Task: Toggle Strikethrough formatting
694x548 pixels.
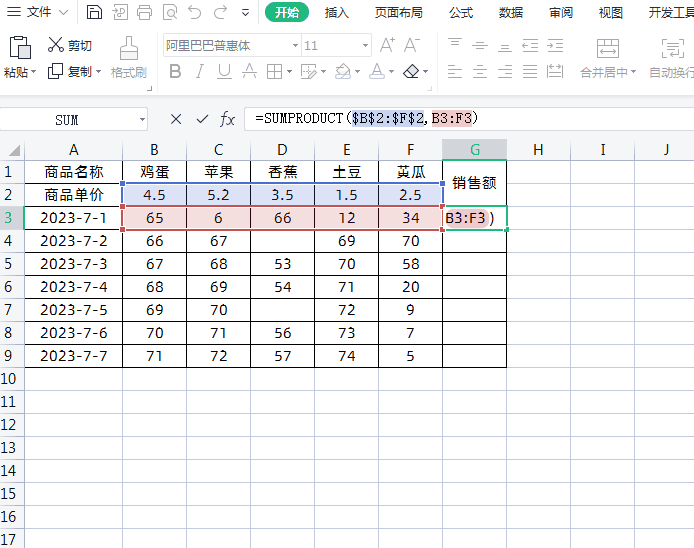Action: [249, 71]
